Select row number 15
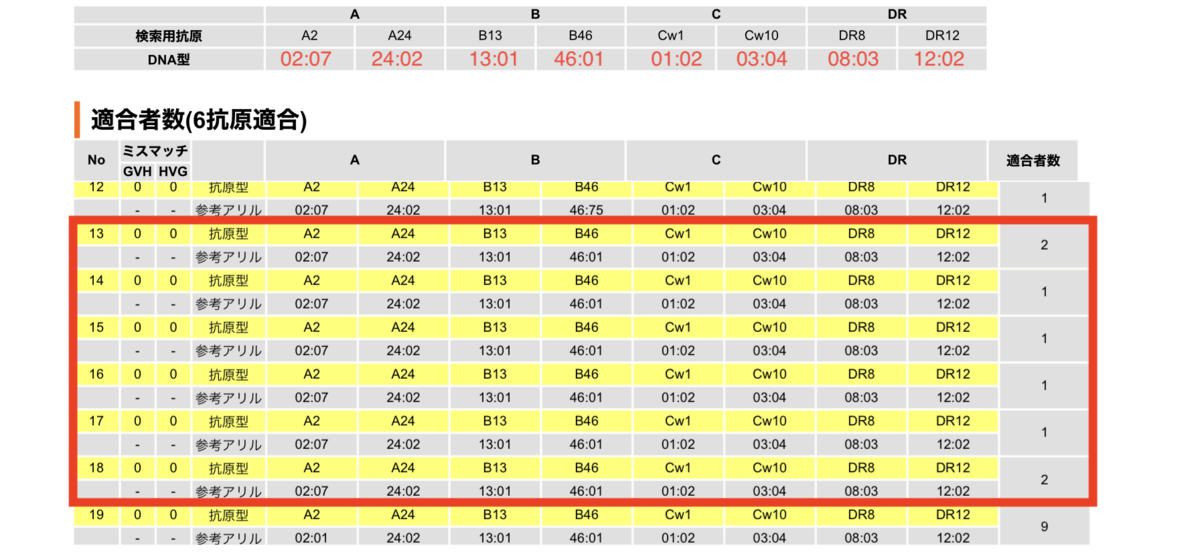The image size is (1200, 554). pos(96,328)
